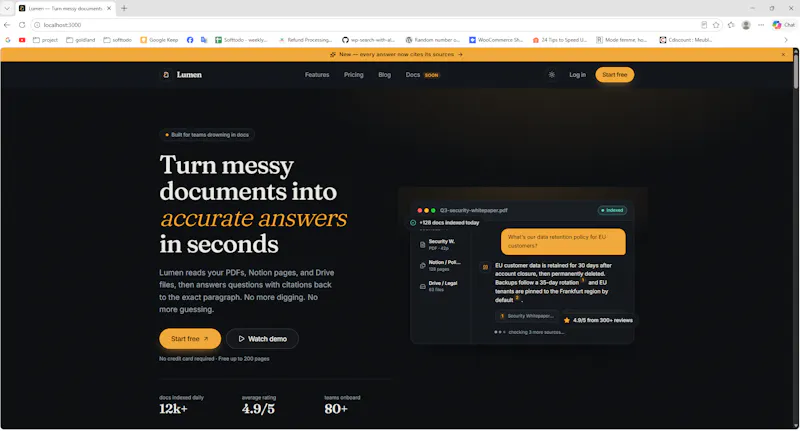Select the Drive / Legal source row
The image size is (800, 431).
[x=441, y=286]
